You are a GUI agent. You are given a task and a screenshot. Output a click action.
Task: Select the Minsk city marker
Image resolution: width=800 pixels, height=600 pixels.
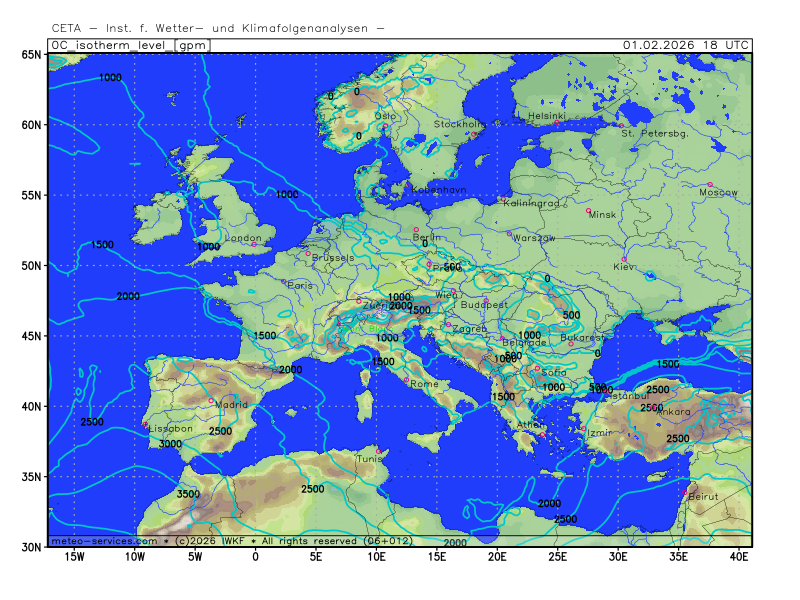tap(588, 210)
